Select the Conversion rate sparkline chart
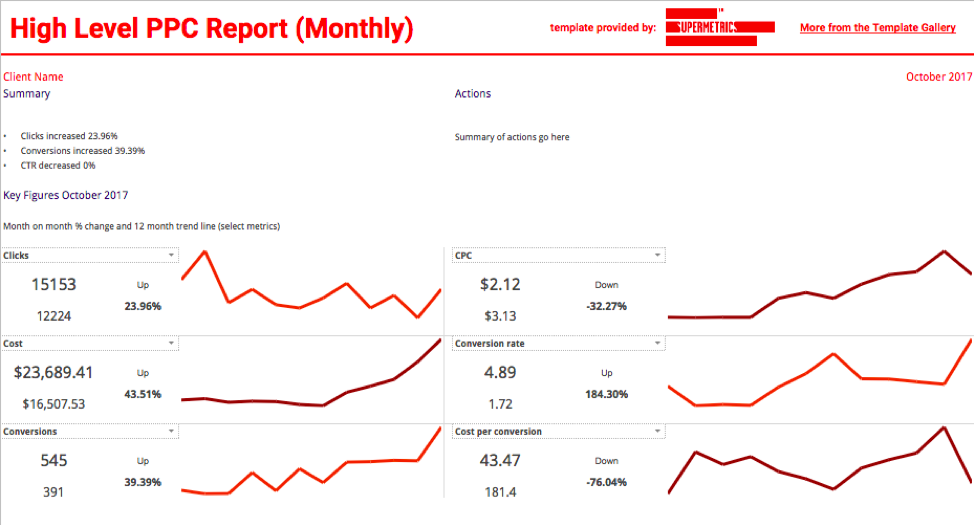 point(820,376)
